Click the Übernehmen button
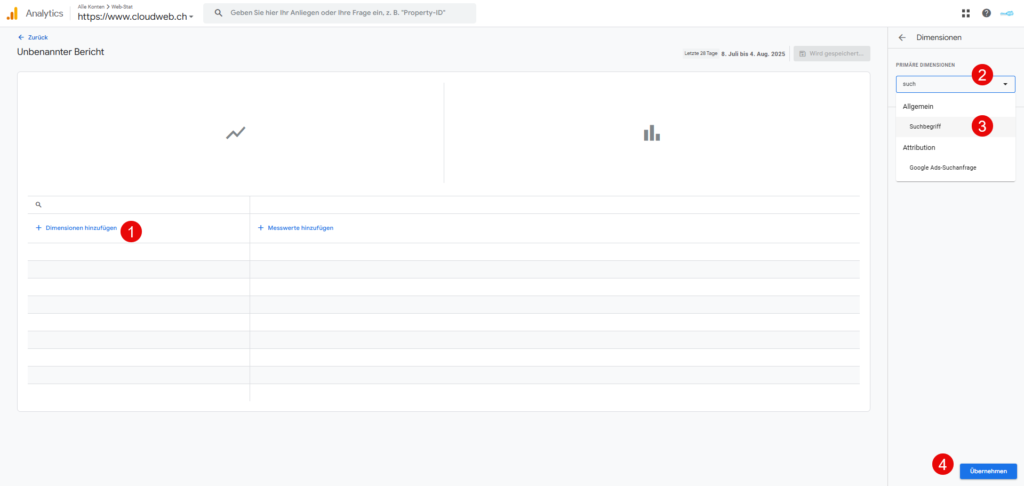The width and height of the screenshot is (1024, 486). pyautogui.click(x=988, y=471)
